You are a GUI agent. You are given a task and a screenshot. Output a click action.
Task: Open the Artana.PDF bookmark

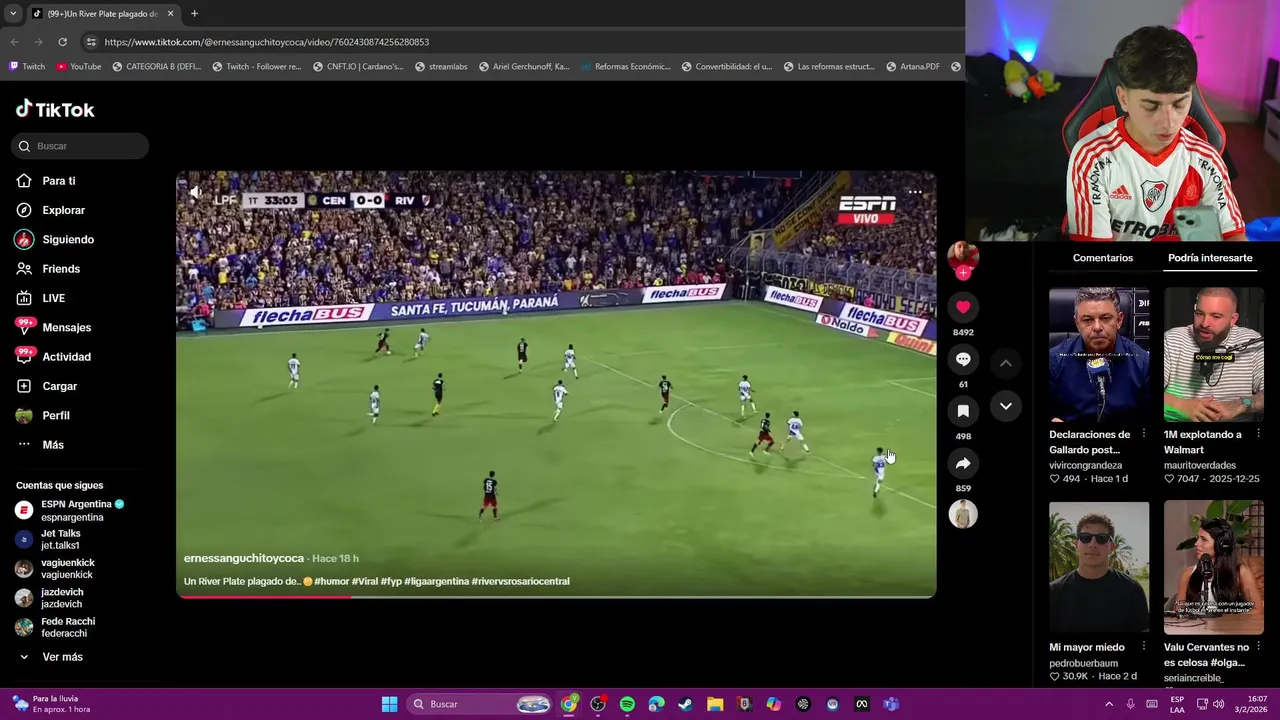coord(912,67)
